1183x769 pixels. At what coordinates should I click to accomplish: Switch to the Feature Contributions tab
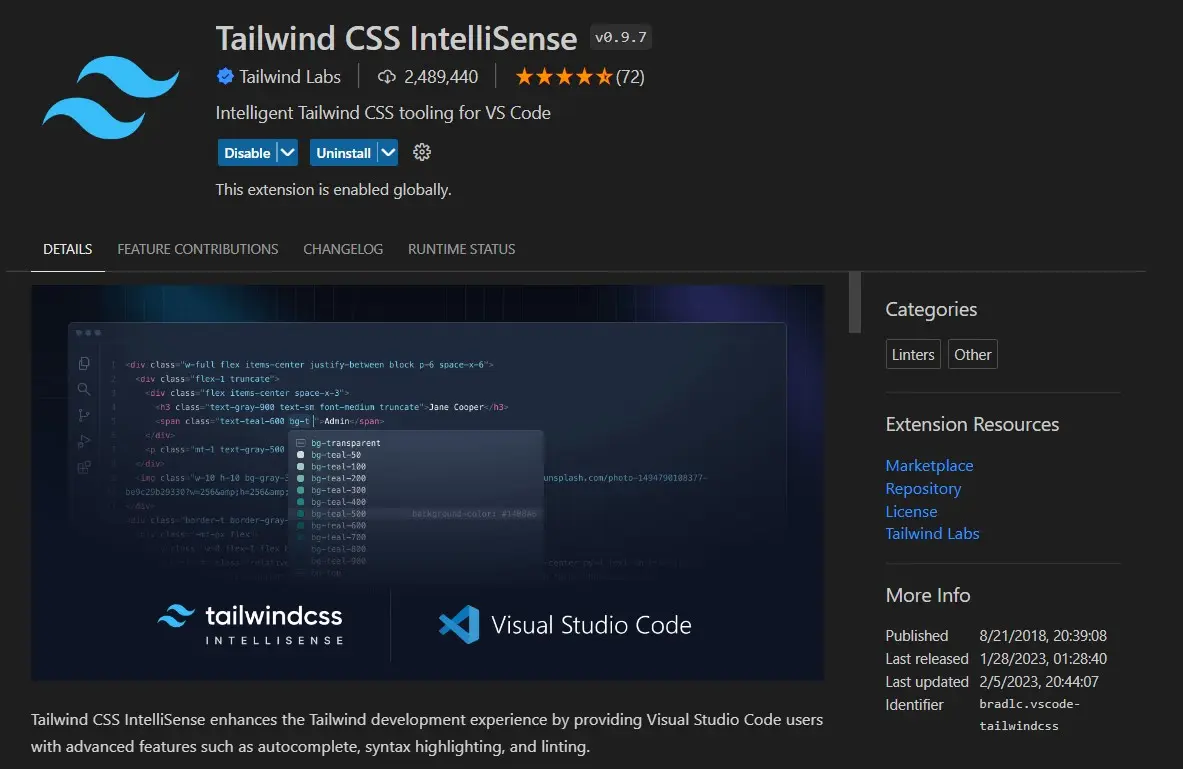pos(197,249)
